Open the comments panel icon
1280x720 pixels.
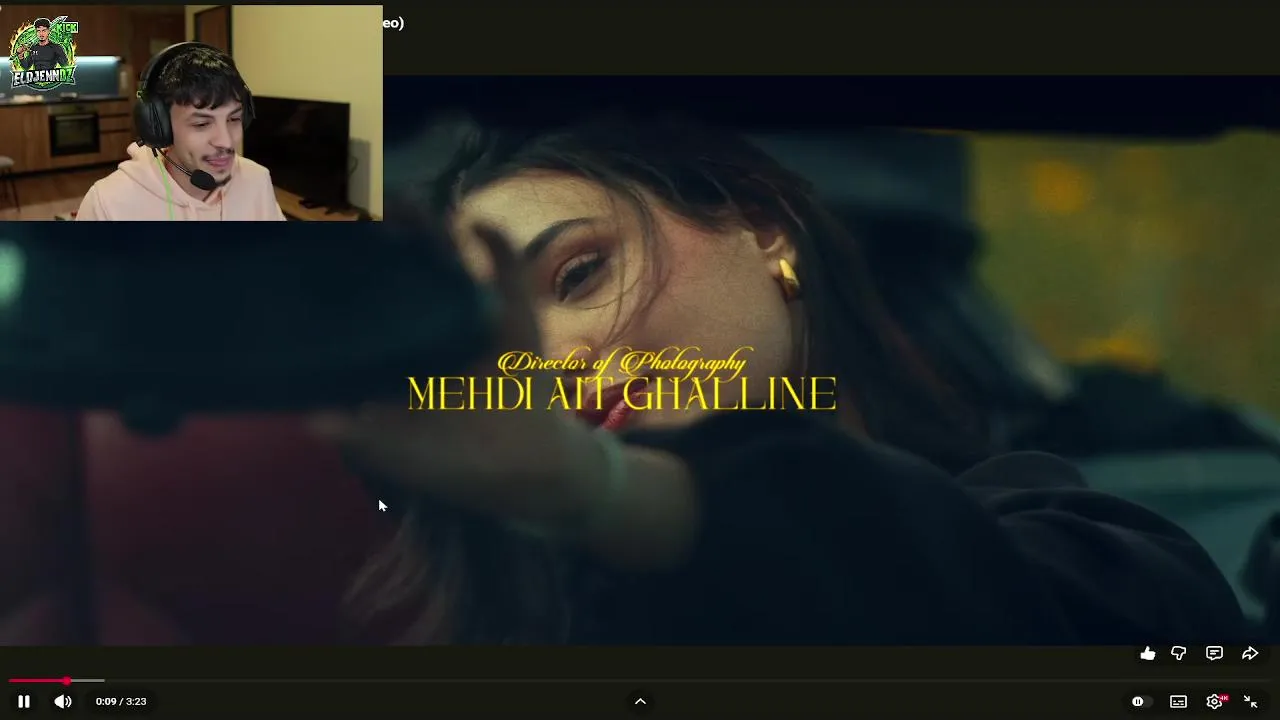(x=1214, y=653)
